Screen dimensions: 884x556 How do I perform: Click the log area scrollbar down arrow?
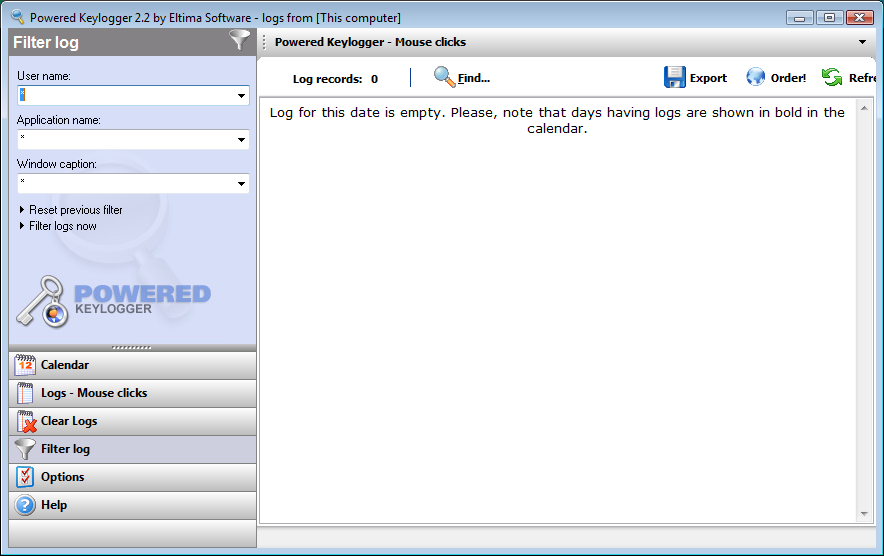click(x=864, y=514)
